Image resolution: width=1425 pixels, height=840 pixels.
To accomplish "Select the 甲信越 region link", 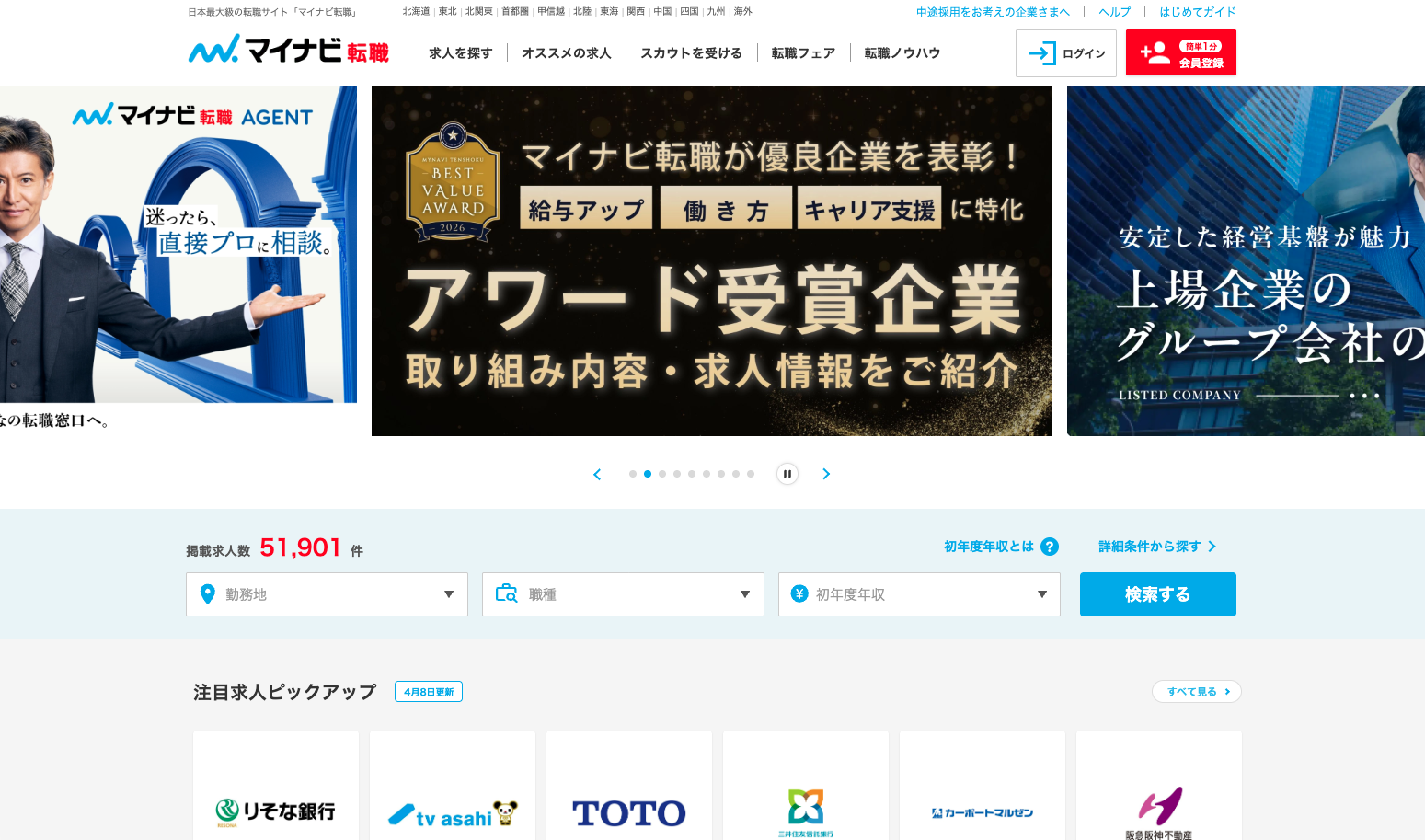I will (x=551, y=12).
